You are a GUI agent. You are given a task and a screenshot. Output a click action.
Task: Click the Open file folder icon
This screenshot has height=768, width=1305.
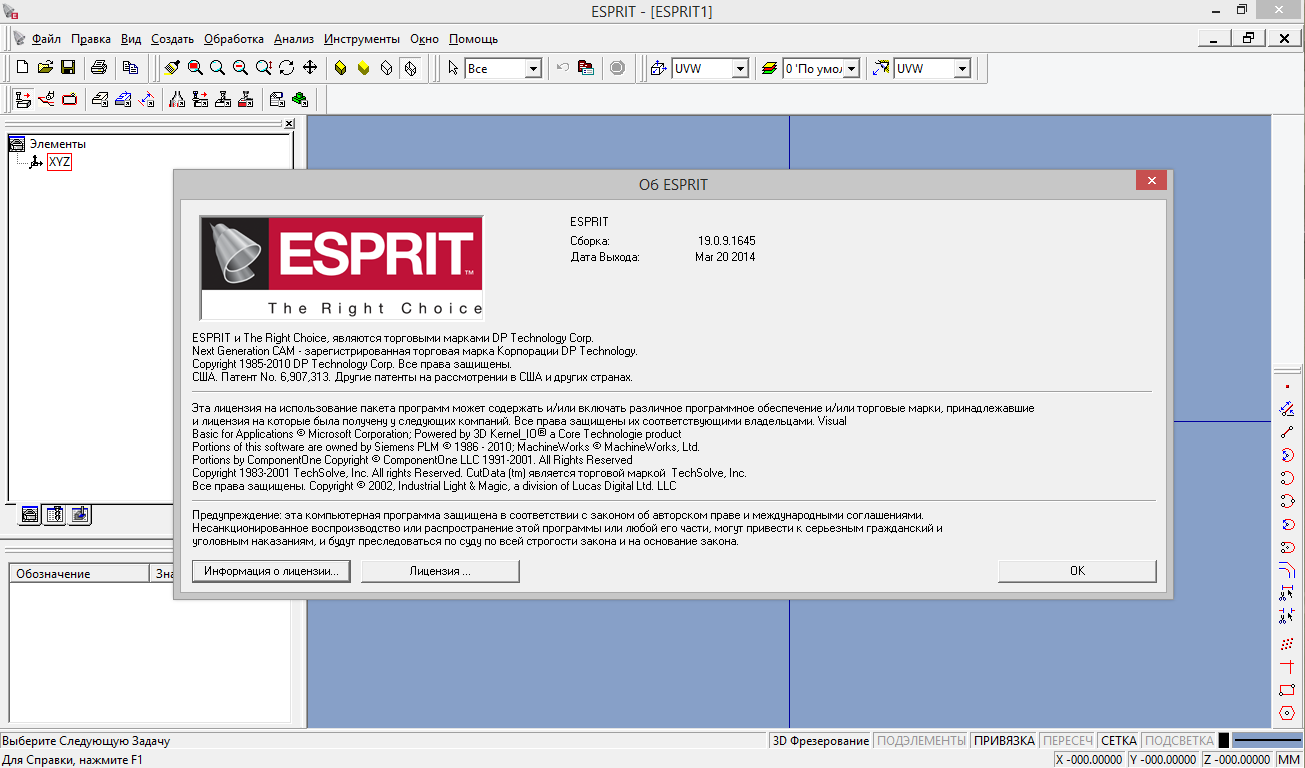[45, 68]
